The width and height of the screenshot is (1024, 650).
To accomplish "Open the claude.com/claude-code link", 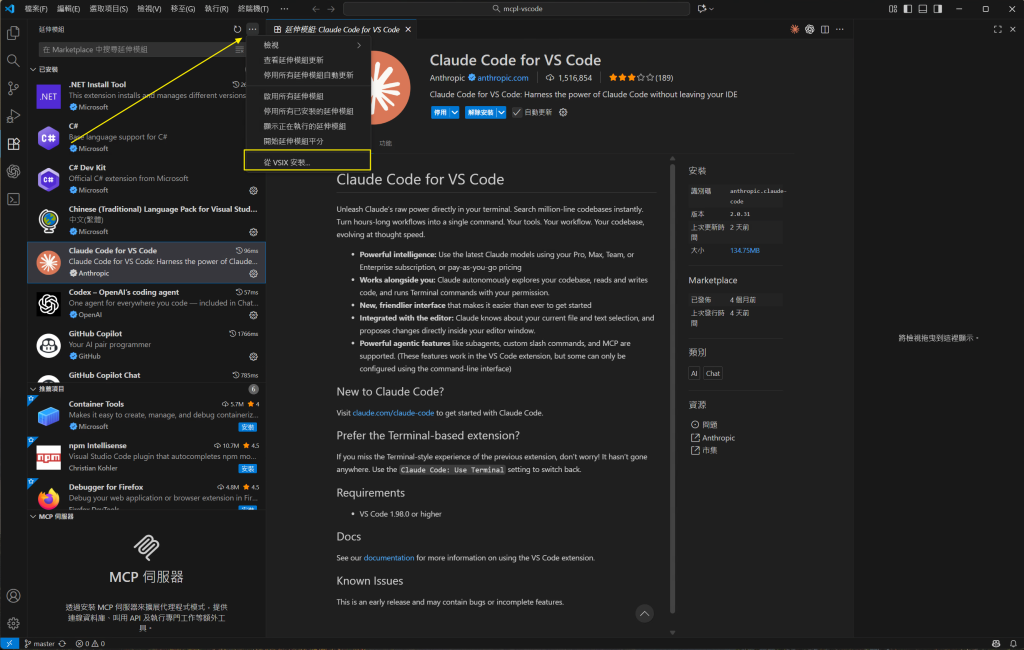I will (393, 413).
